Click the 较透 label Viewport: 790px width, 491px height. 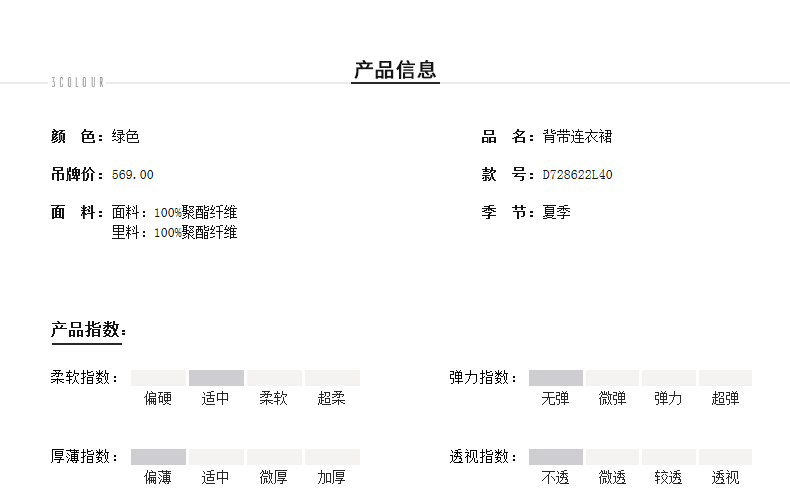coord(668,477)
